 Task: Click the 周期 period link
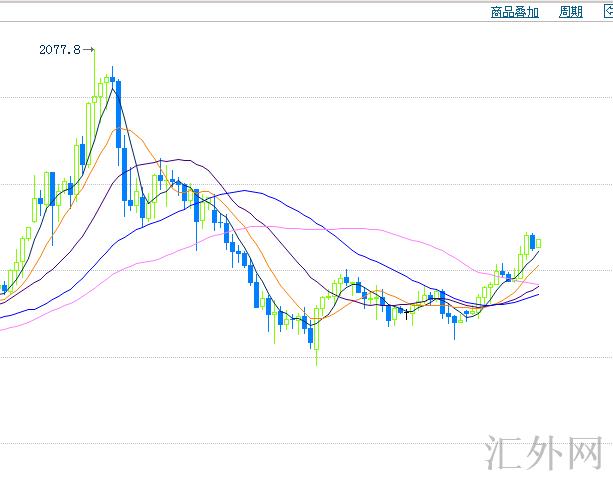(570, 12)
